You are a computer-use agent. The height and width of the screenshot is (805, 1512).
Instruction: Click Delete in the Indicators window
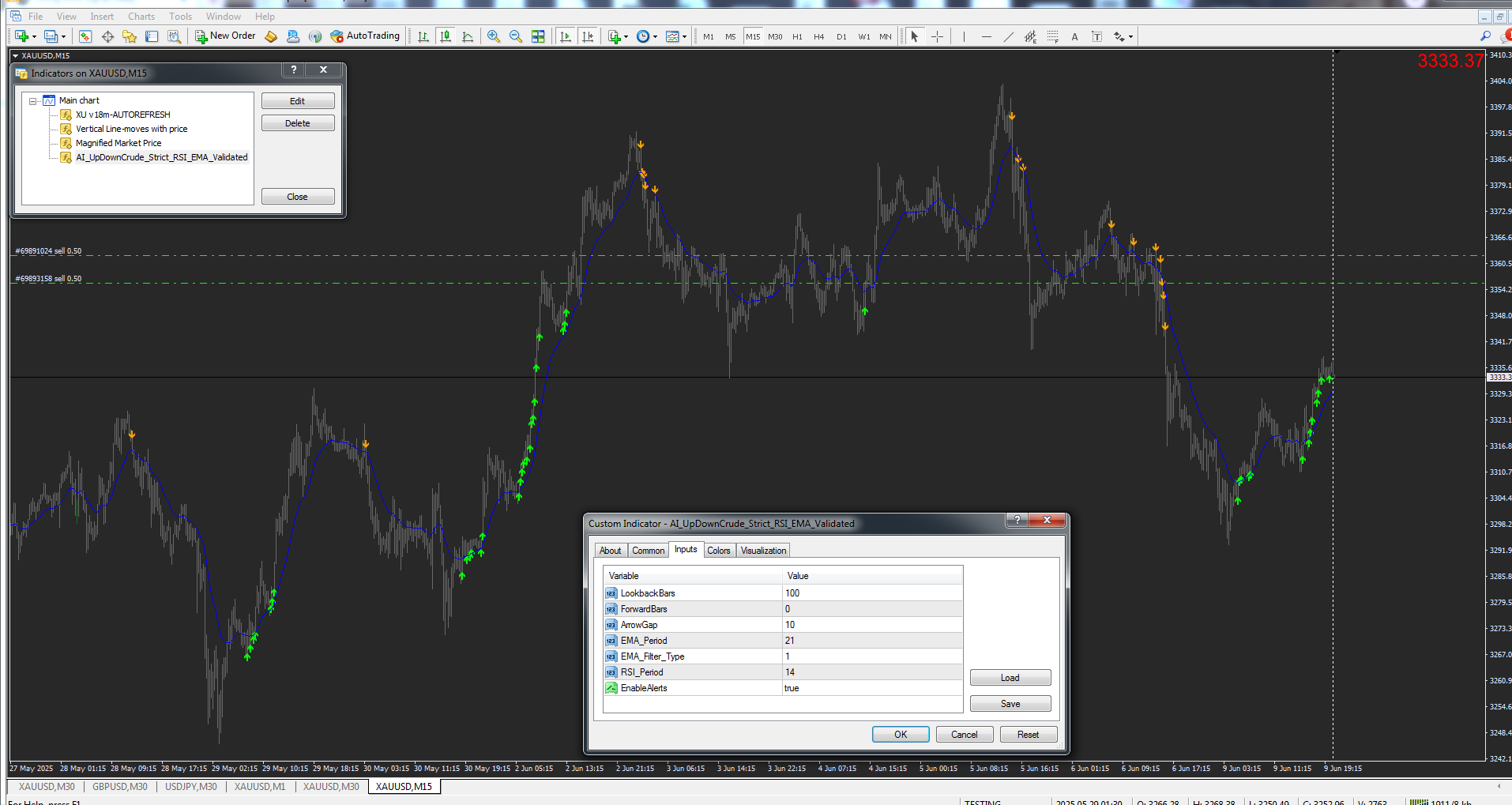click(x=298, y=123)
